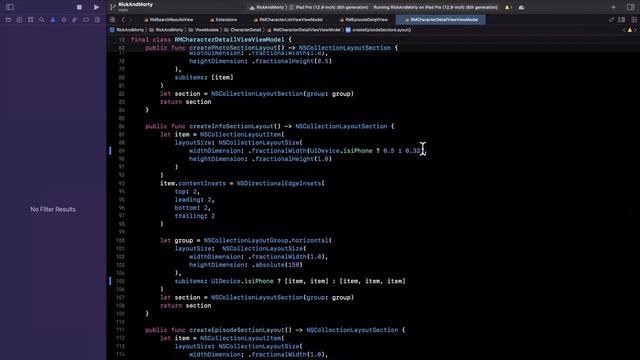Click the cloud status icon in toolbar

pos(522,7)
